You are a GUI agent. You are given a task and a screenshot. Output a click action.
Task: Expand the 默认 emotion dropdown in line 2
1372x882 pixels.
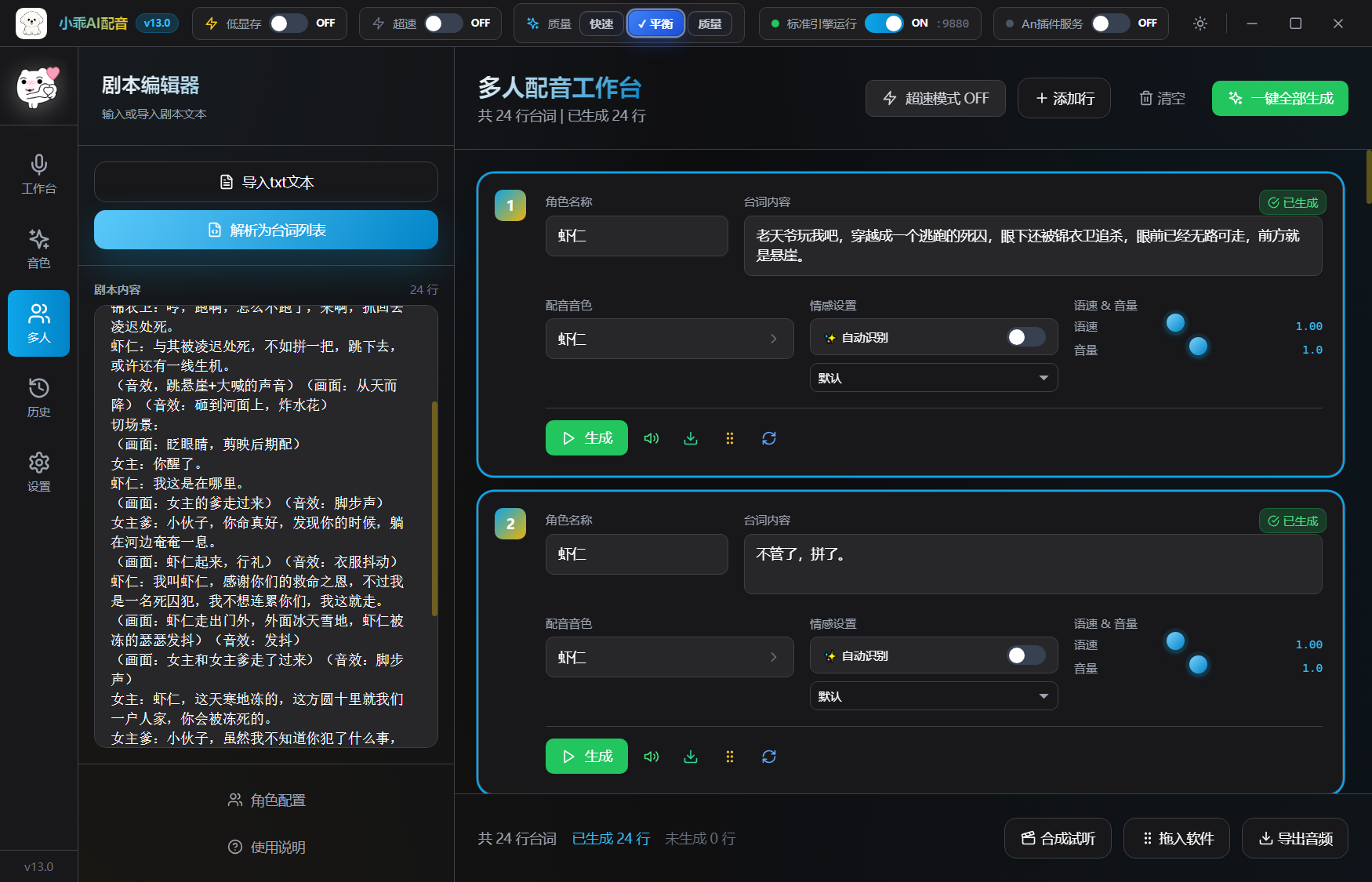click(933, 696)
